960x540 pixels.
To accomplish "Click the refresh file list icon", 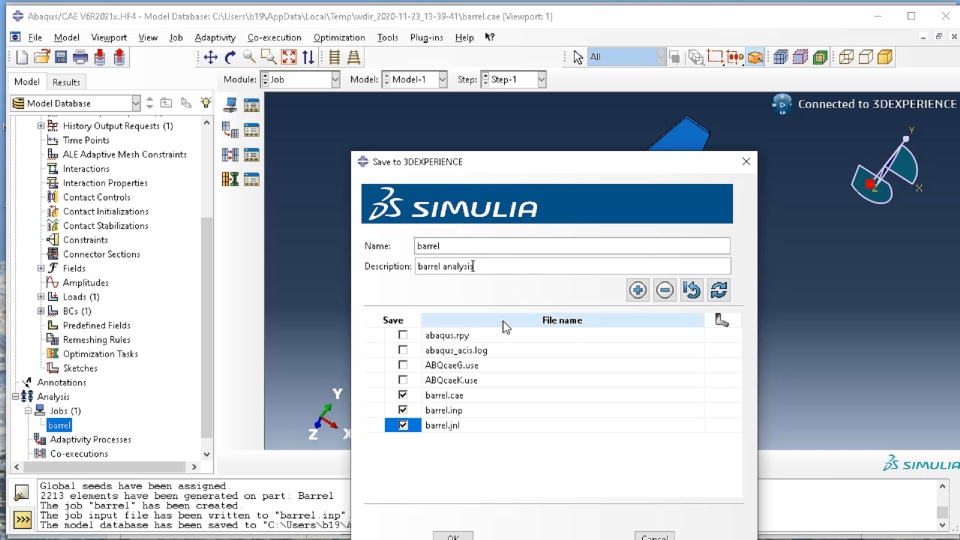I will 719,290.
